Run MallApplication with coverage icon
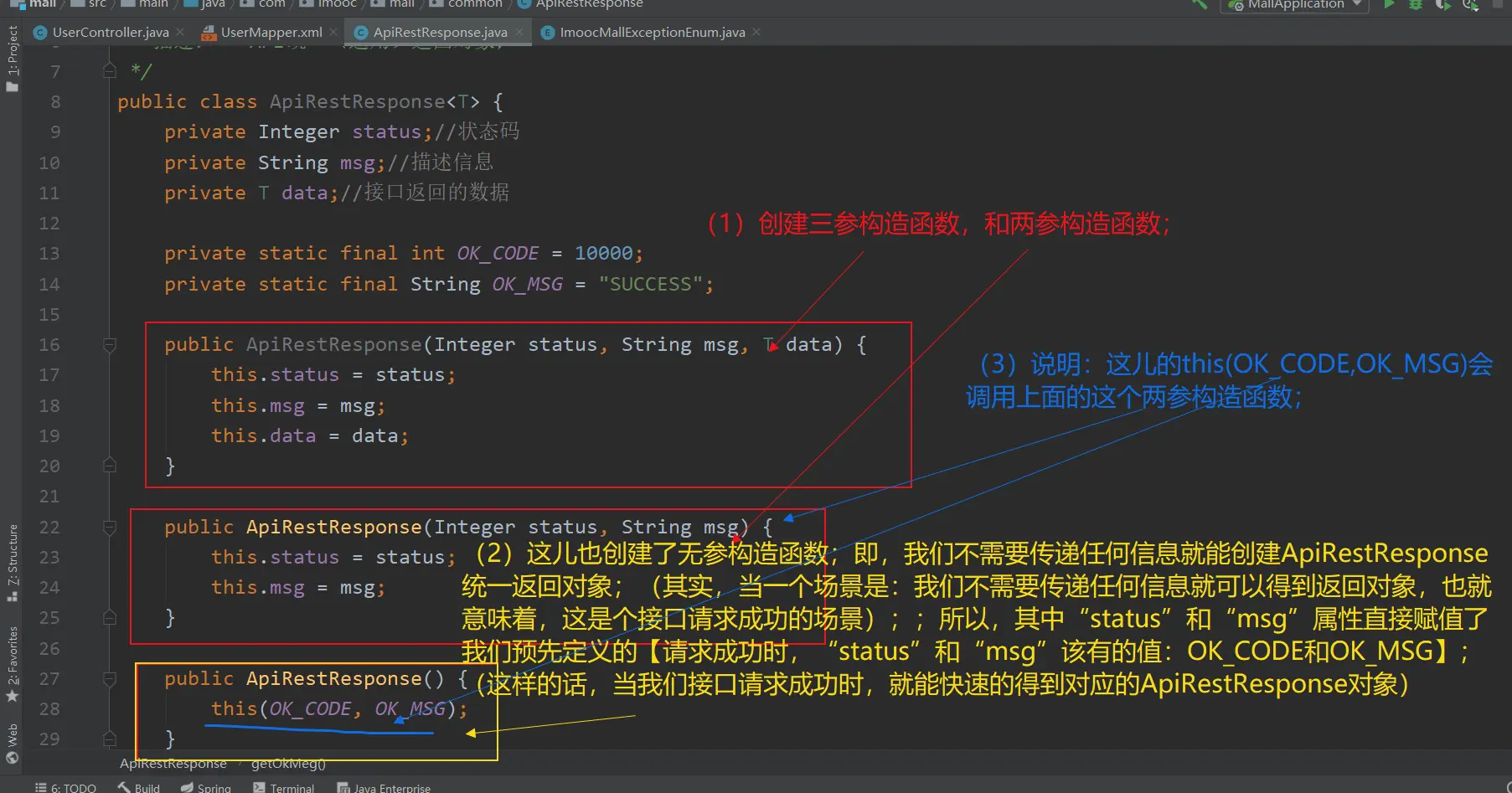 click(x=1442, y=4)
